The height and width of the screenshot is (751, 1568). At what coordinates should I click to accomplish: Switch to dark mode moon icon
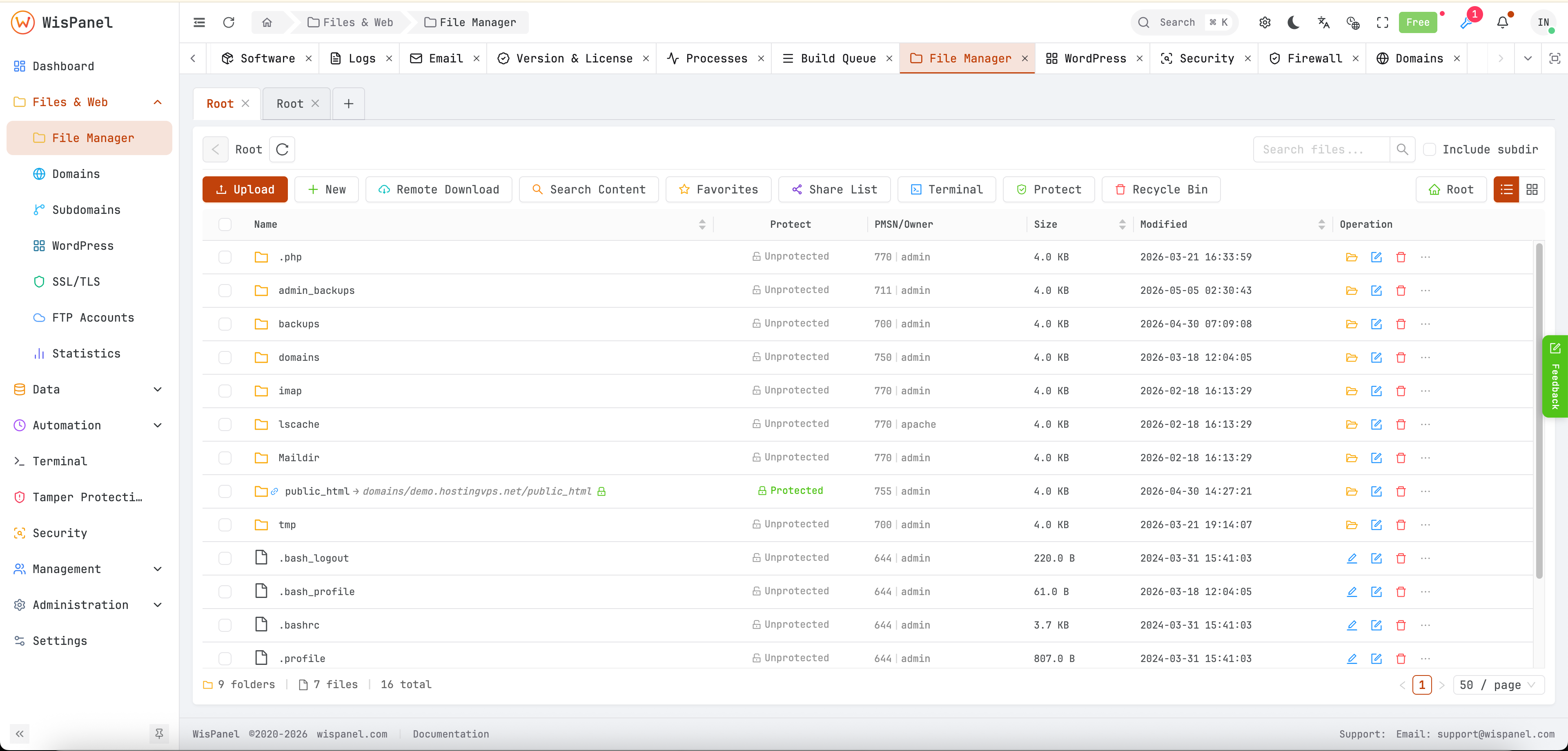click(1294, 22)
